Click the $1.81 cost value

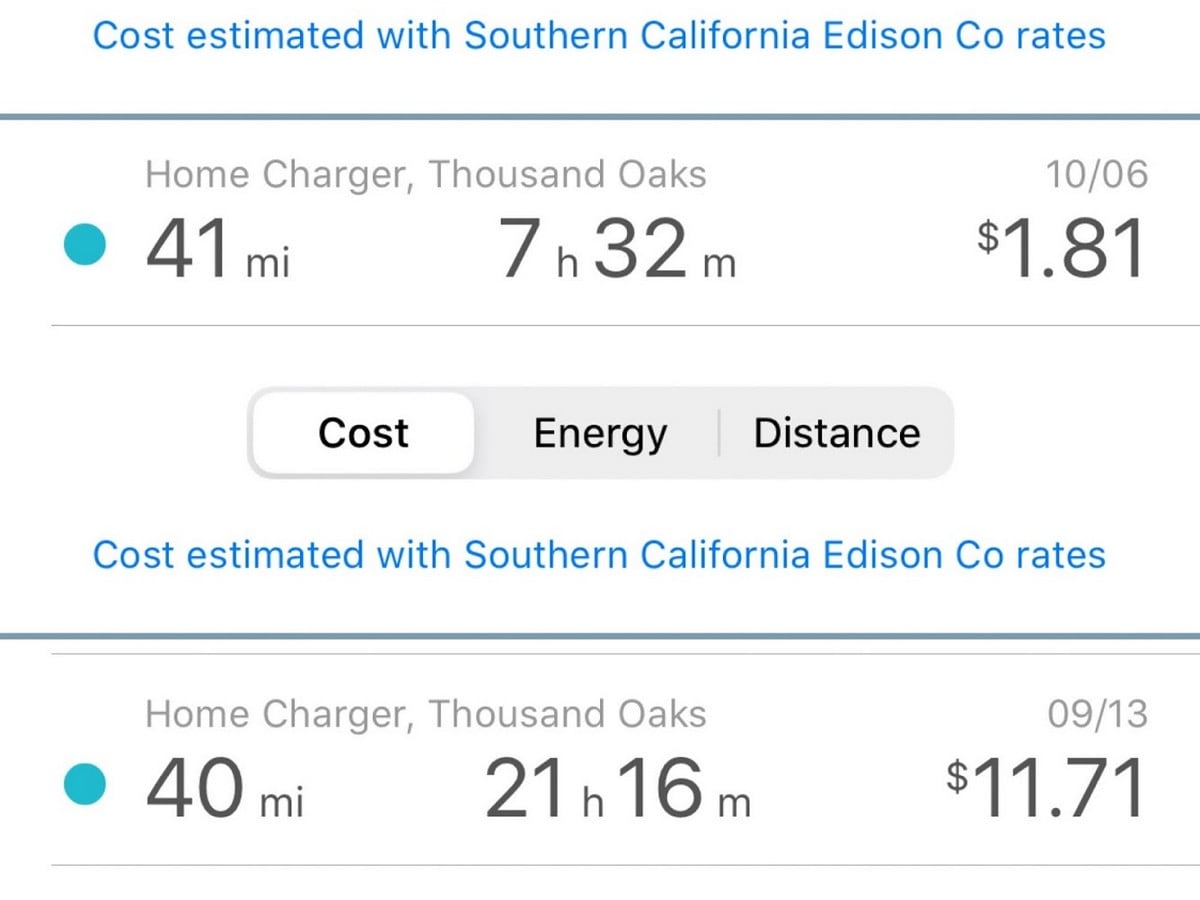pos(1061,250)
